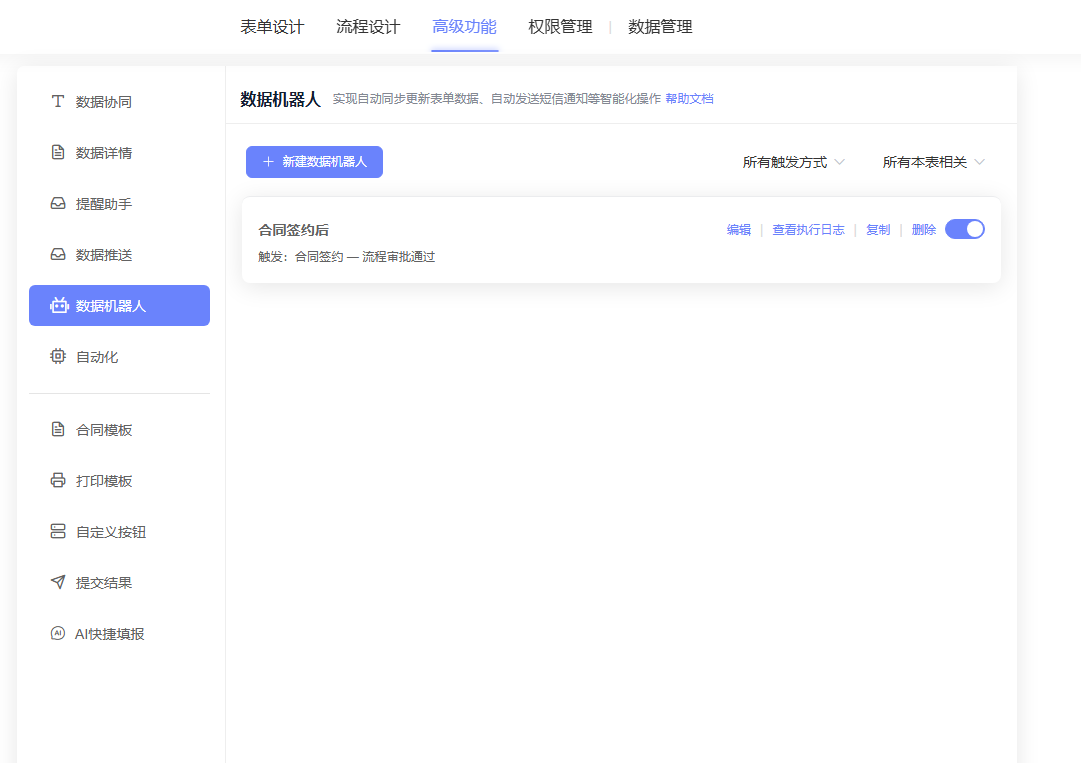Click 编辑 for the 合同签约后 robot
The height and width of the screenshot is (763, 1081).
[738, 230]
